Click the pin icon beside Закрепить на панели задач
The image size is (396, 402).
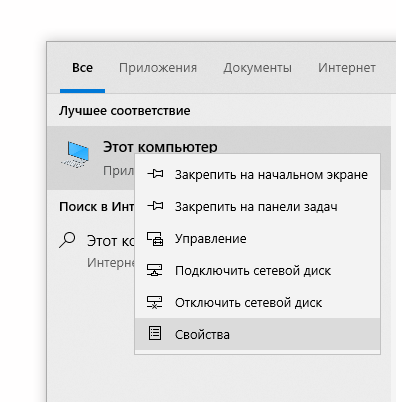click(x=155, y=206)
